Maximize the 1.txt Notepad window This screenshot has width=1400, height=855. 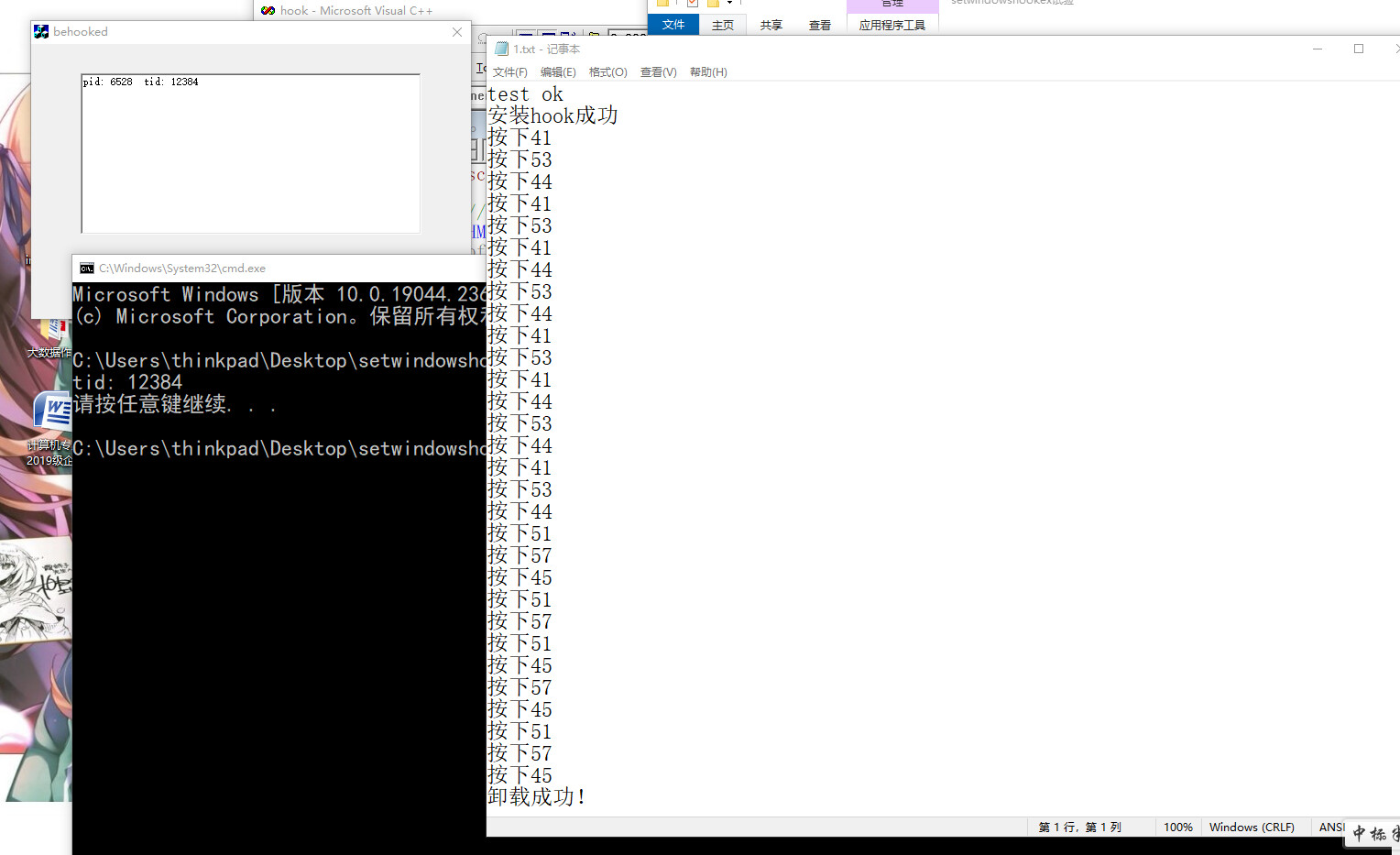(x=1359, y=49)
